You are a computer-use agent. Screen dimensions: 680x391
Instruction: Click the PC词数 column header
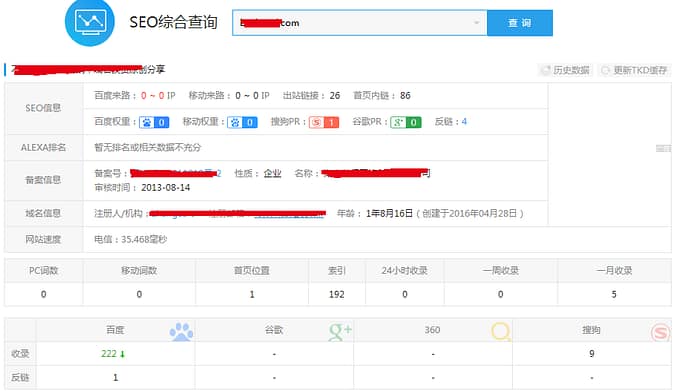click(x=43, y=271)
